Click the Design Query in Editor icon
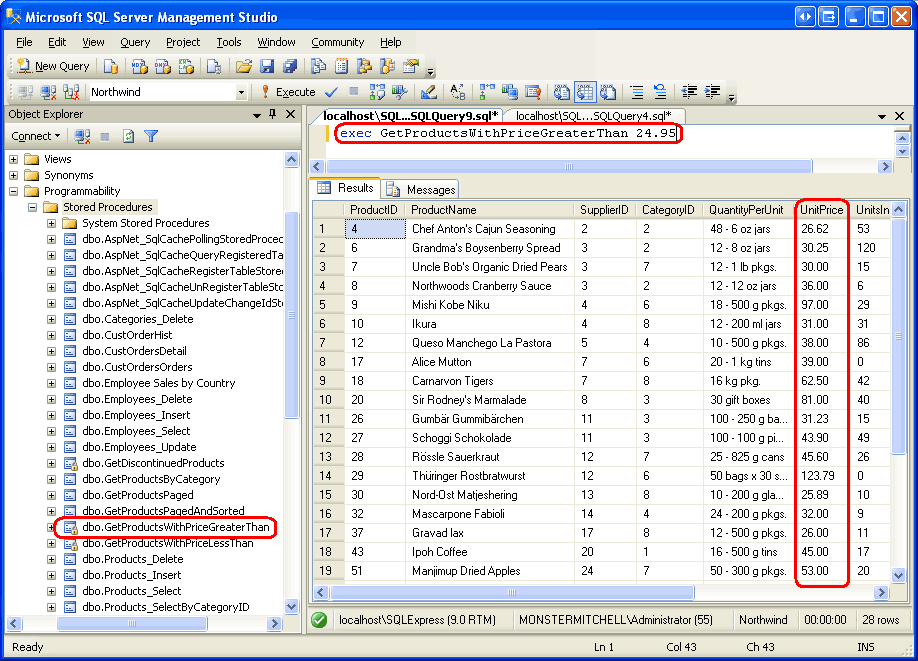Viewport: 918px width, 661px height. [428, 92]
